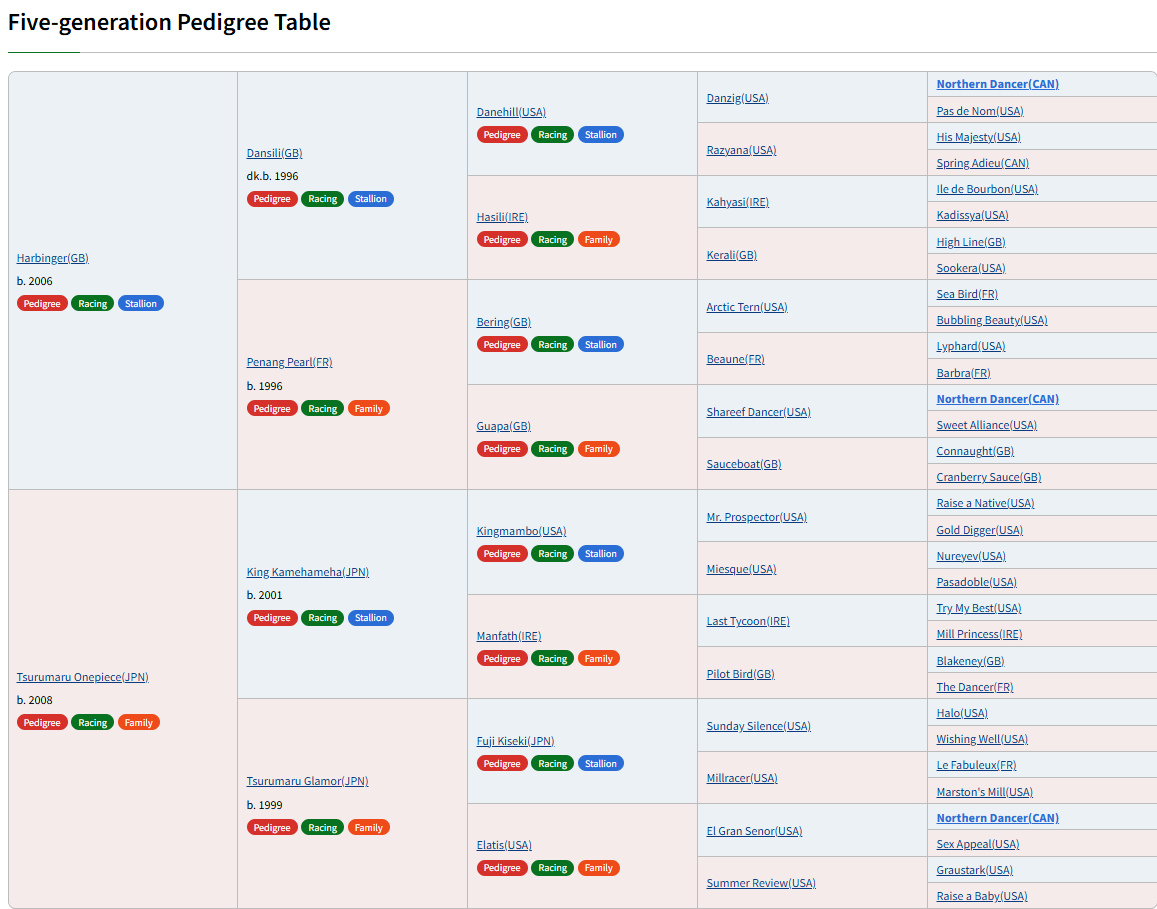Open Miesque(USA) link
This screenshot has width=1157, height=909.
[x=742, y=569]
